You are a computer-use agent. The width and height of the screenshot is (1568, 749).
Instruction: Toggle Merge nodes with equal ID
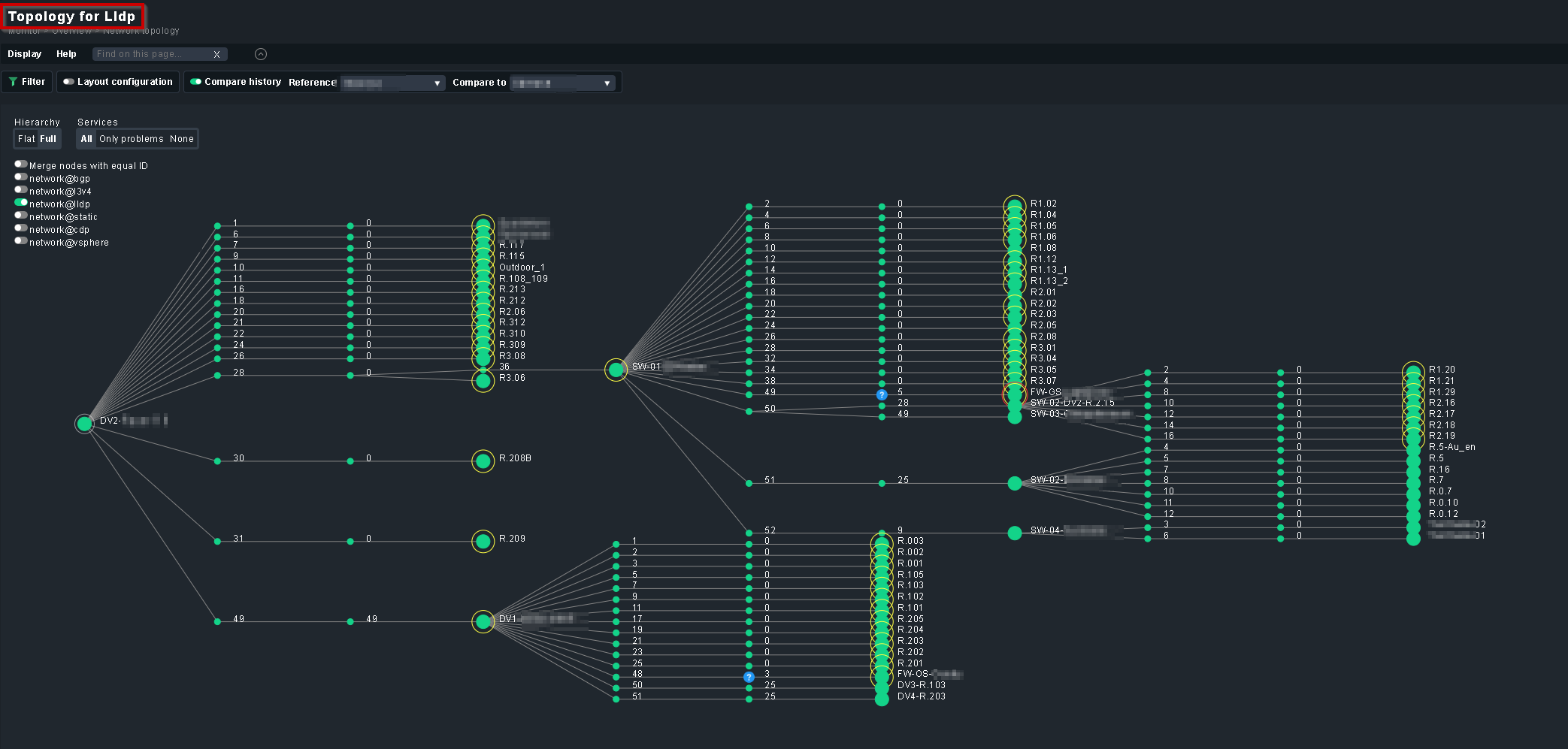[20, 164]
